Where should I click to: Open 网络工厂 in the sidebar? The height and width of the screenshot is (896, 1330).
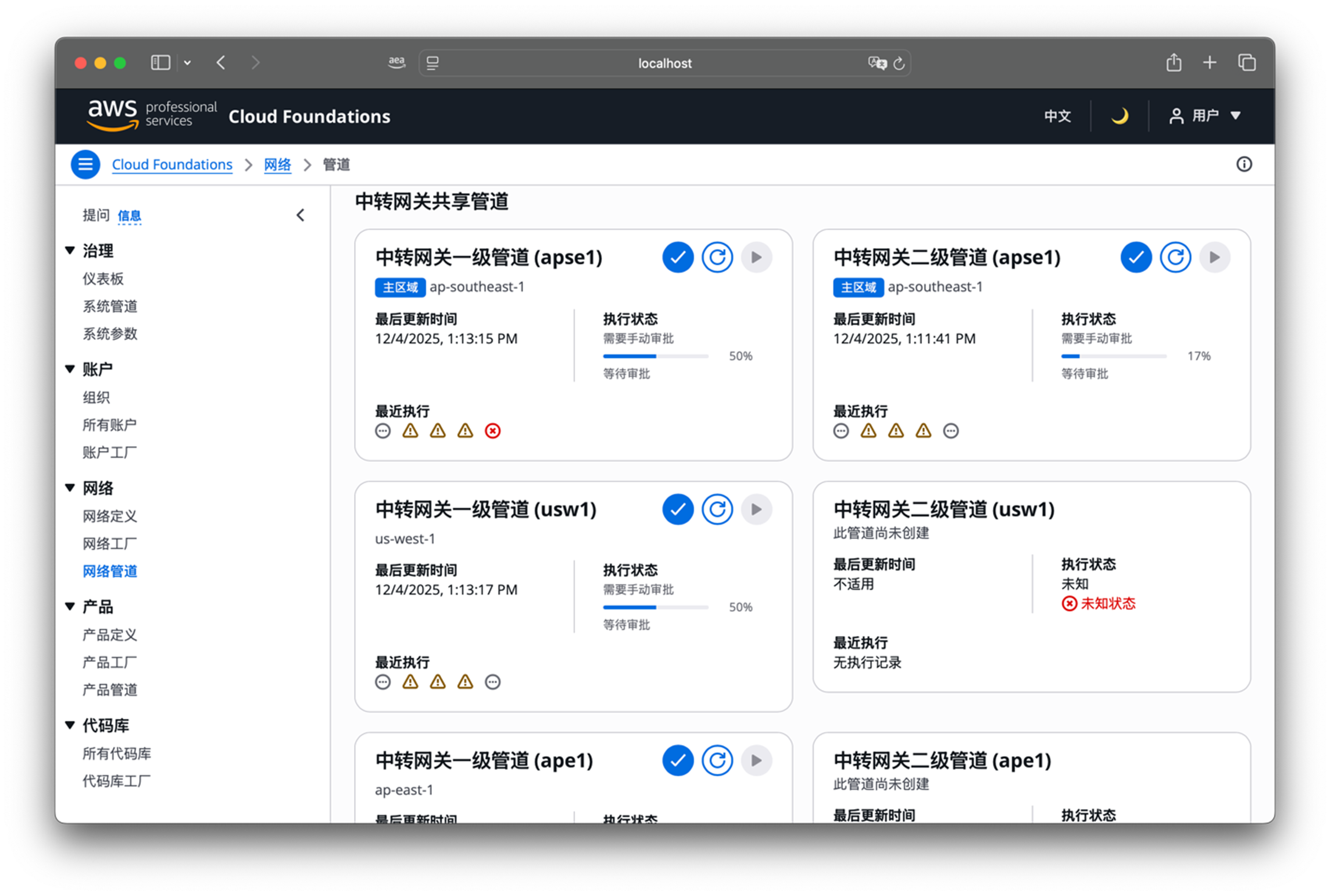click(x=110, y=543)
